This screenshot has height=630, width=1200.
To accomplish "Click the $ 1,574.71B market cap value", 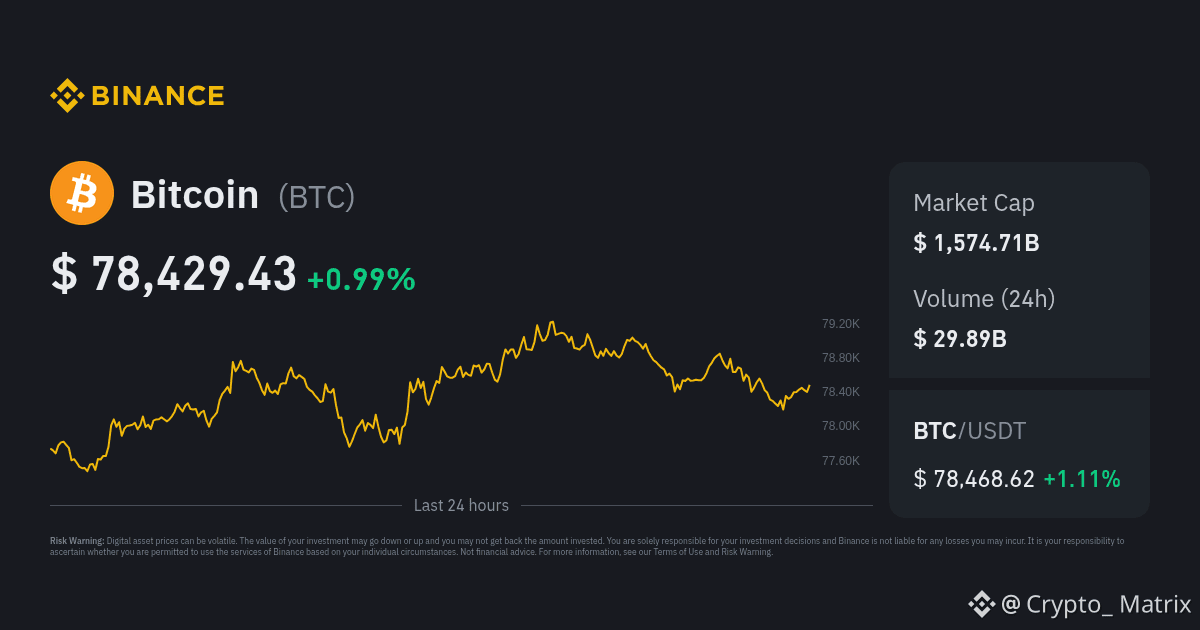I will [x=976, y=243].
